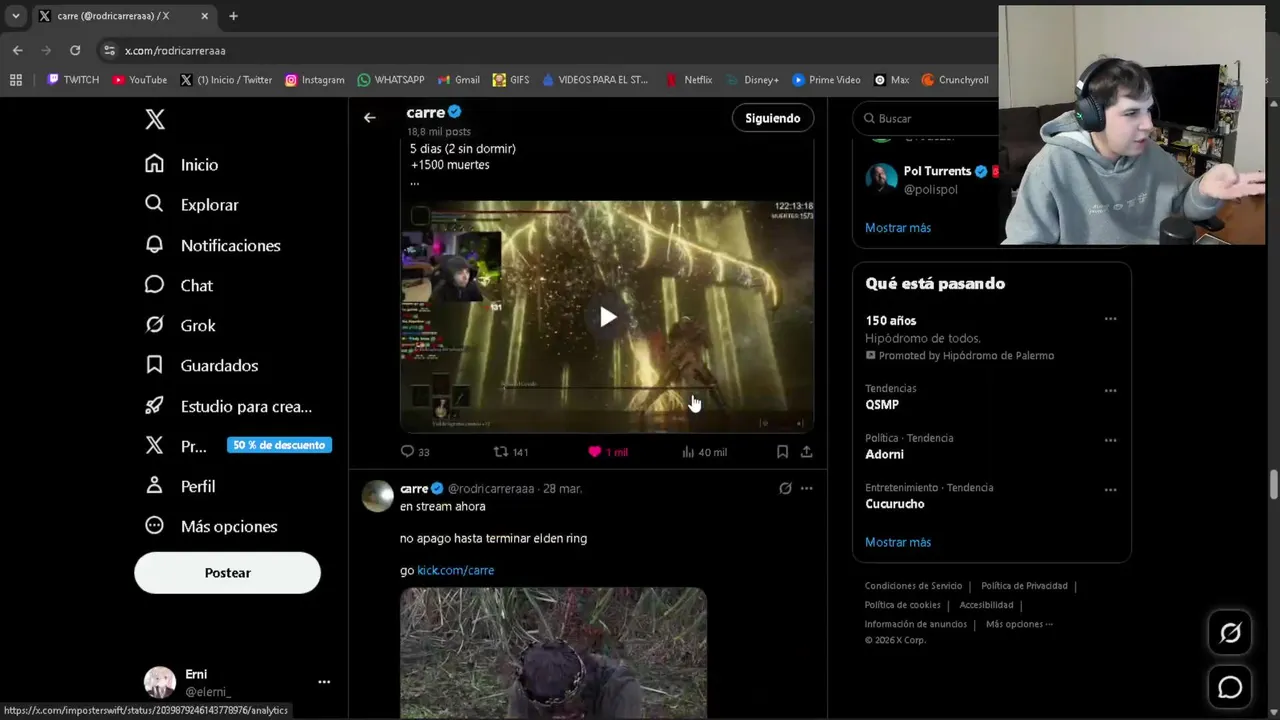The width and height of the screenshot is (1280, 720).
Task: Open account menu dots next to Erni
Action: point(324,682)
